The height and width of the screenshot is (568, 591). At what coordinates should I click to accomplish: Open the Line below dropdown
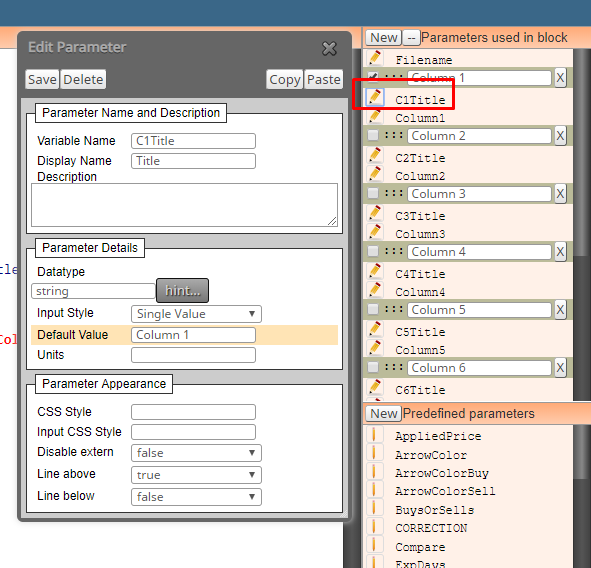pos(196,497)
